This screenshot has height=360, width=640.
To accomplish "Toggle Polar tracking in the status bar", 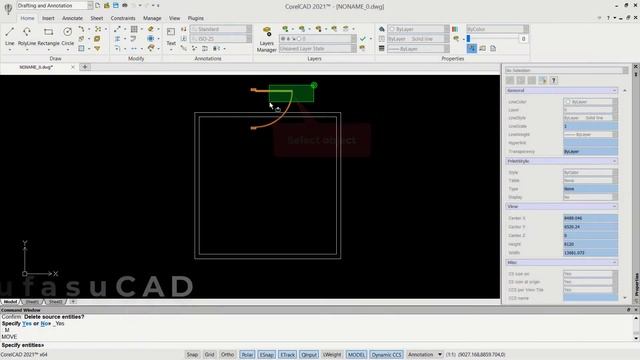I will pos(247,354).
